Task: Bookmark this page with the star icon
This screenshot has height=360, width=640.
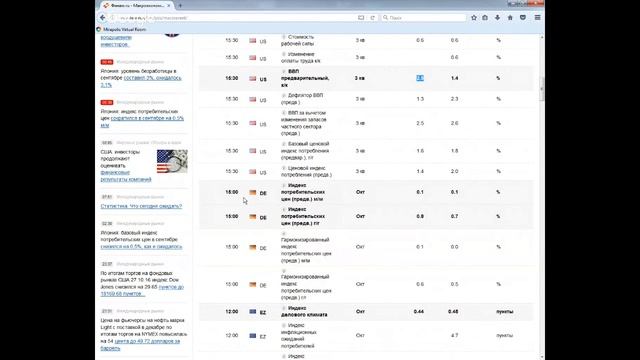Action: tap(474, 18)
